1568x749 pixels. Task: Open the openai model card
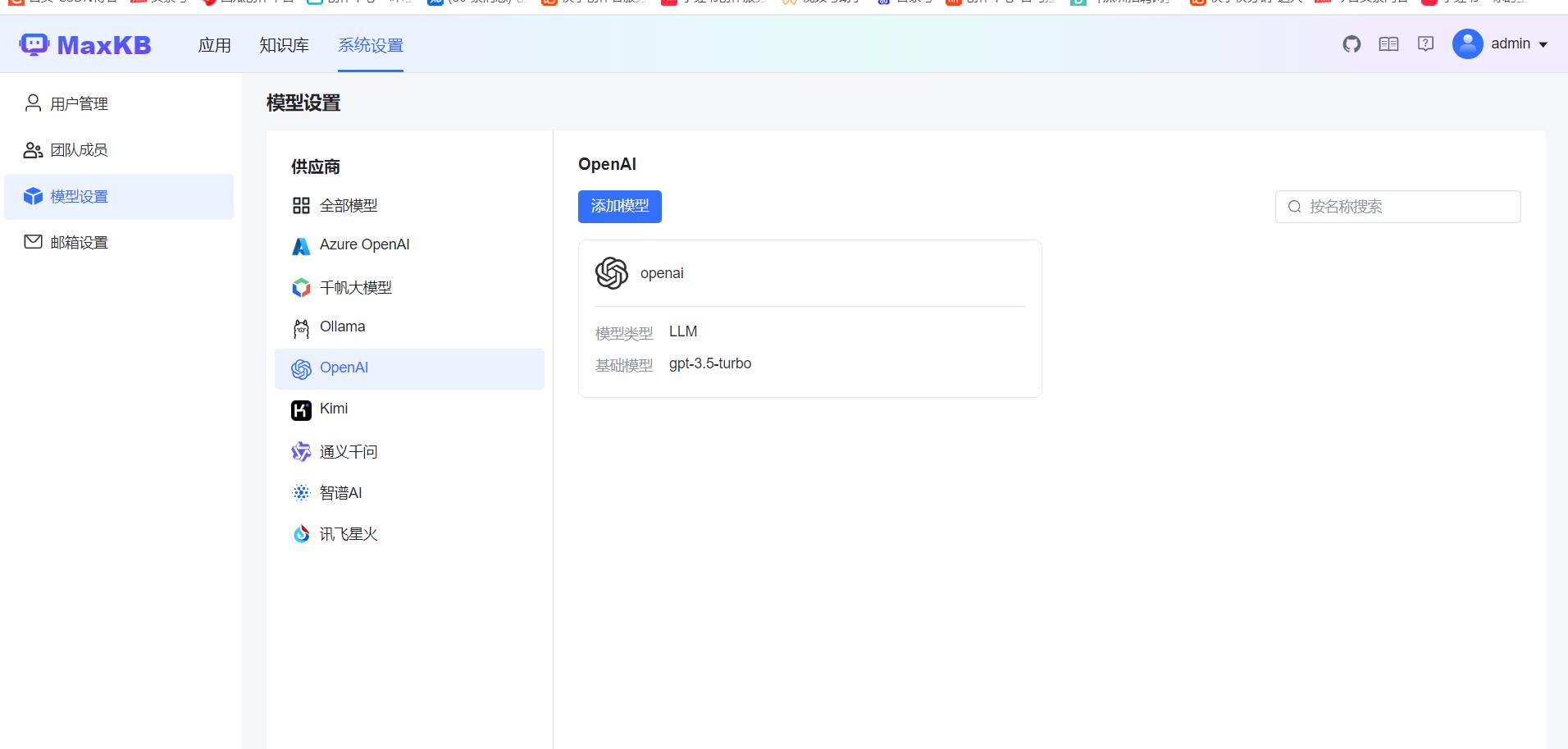coord(810,318)
